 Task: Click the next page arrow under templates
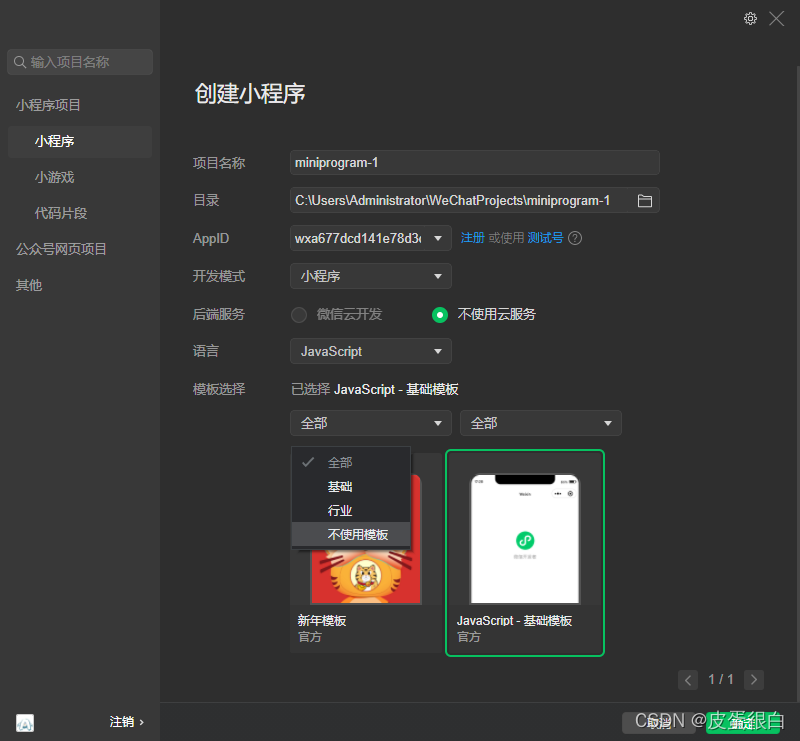753,679
